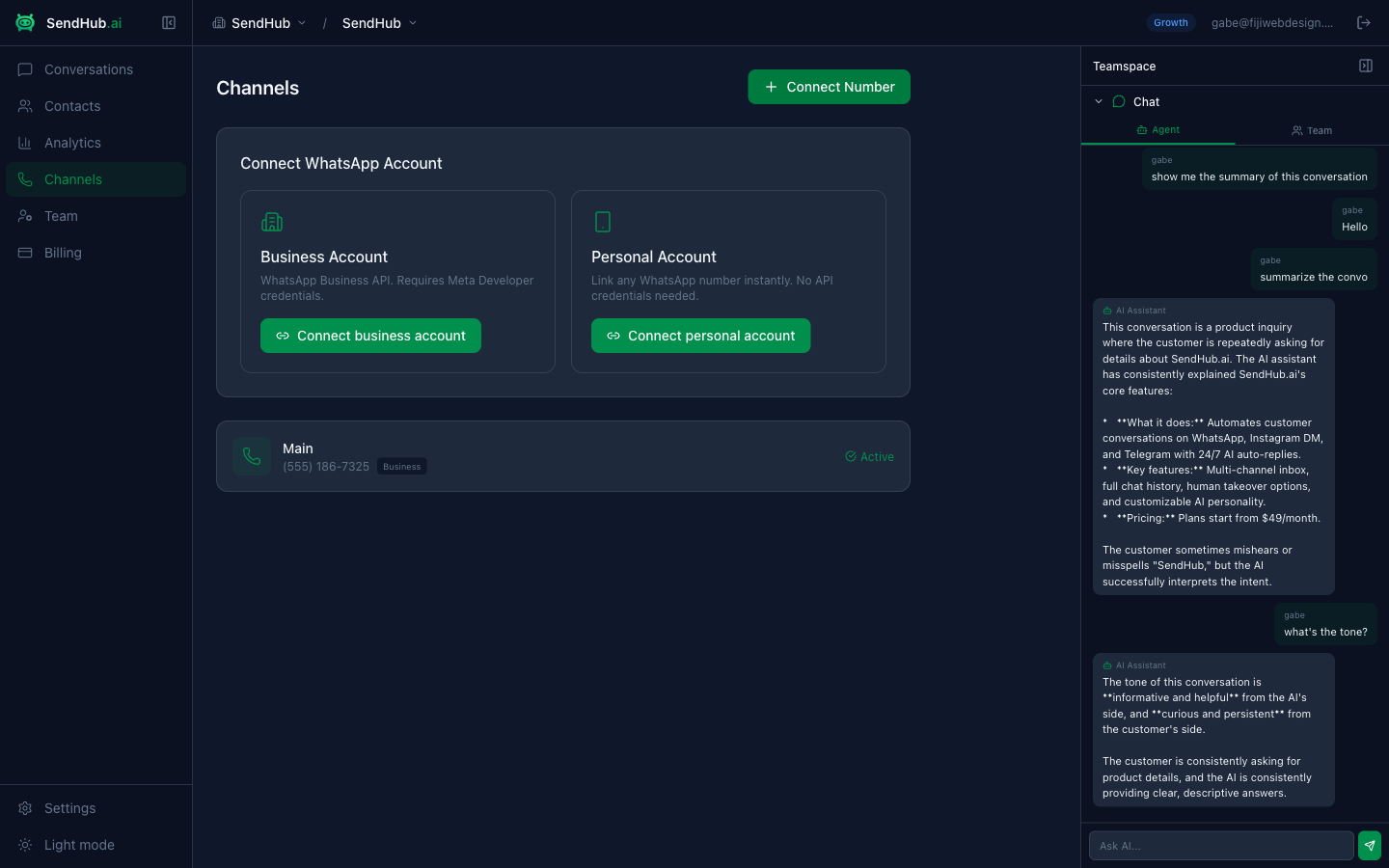Open Billing from the sidebar
1389x868 pixels.
(x=95, y=253)
